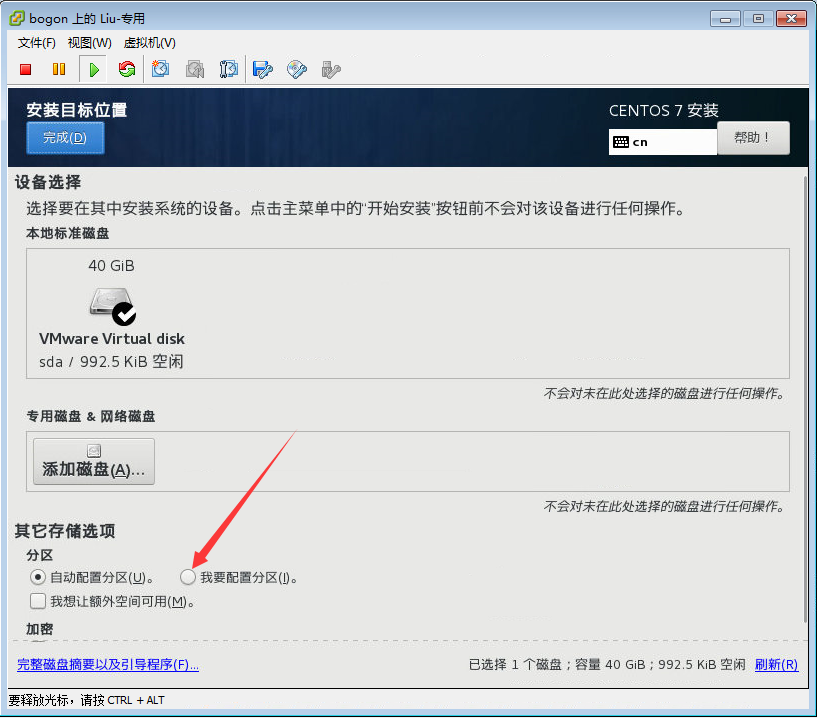
Task: Open the 文件(F) menu
Action: [36, 43]
